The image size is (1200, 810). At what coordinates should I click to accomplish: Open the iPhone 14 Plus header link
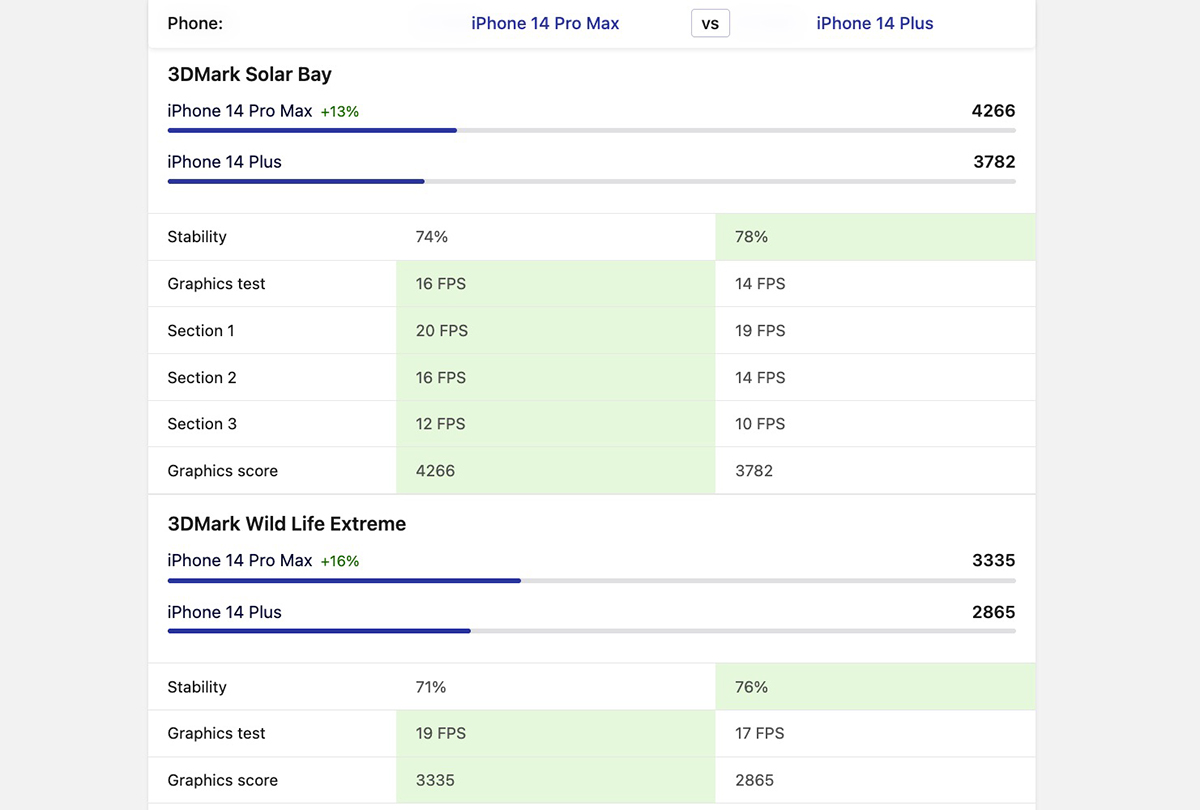click(875, 23)
